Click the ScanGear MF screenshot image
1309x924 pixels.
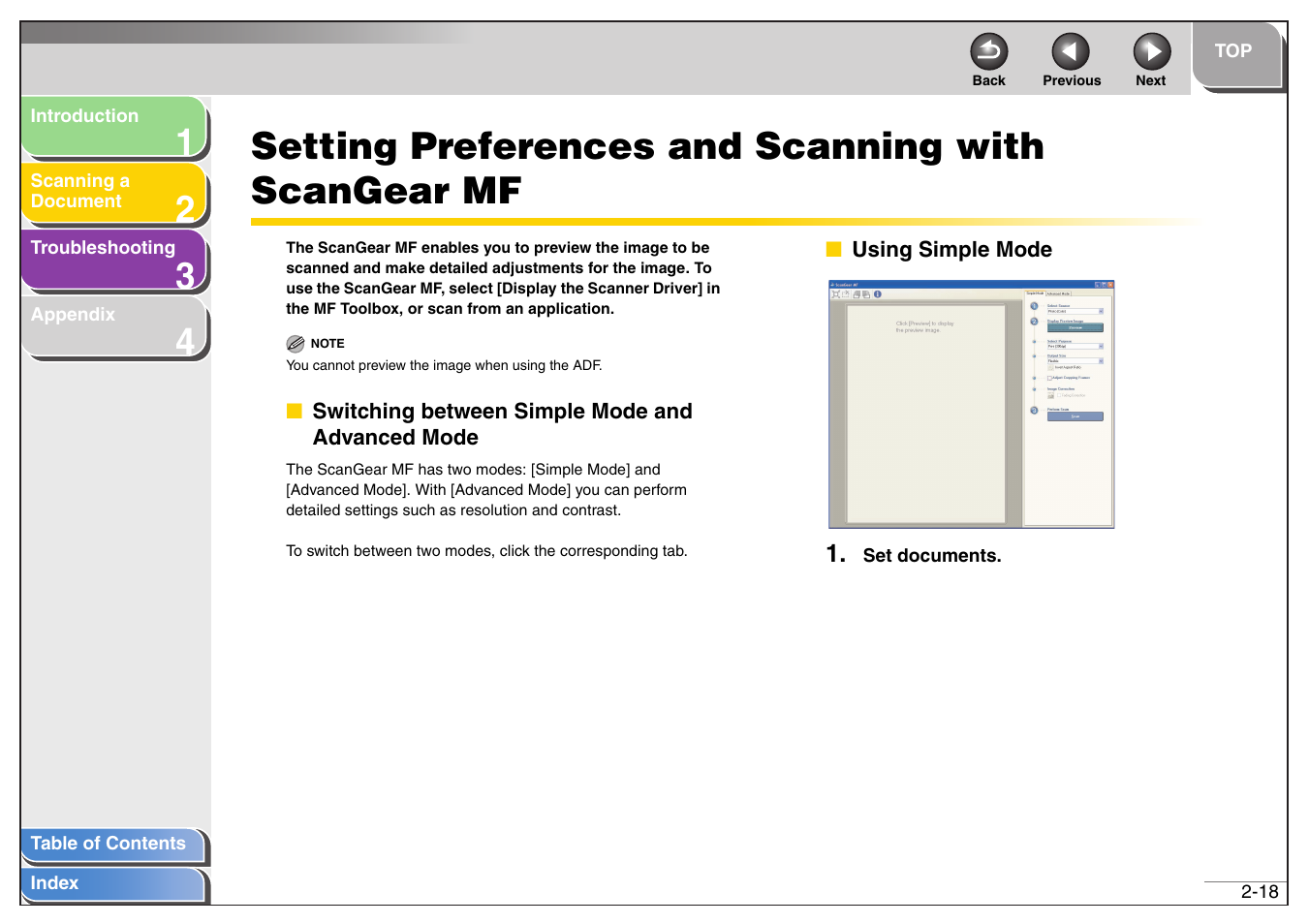pyautogui.click(x=972, y=404)
